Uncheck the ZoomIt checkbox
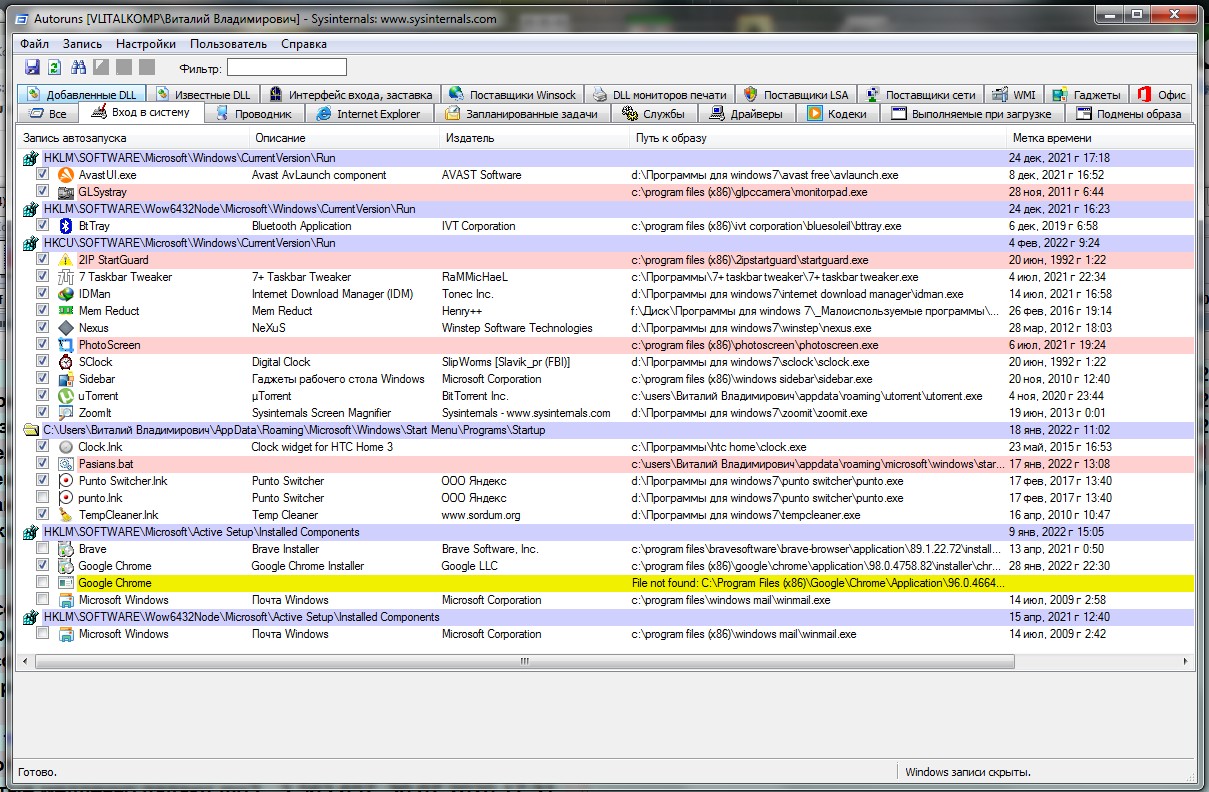This screenshot has height=792, width=1209. (x=43, y=413)
